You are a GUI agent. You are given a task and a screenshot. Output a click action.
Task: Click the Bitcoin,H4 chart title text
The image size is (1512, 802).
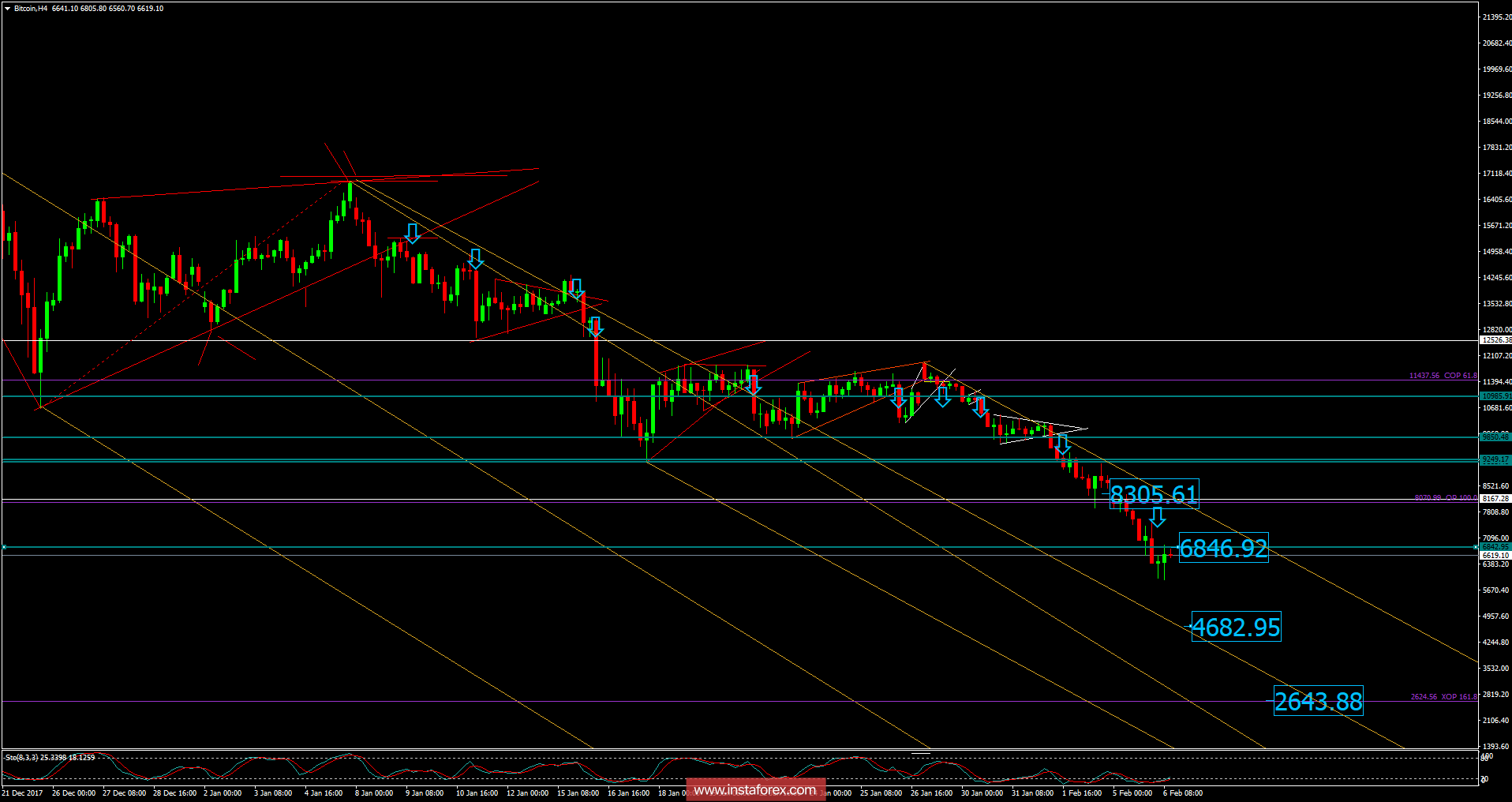coord(31,9)
